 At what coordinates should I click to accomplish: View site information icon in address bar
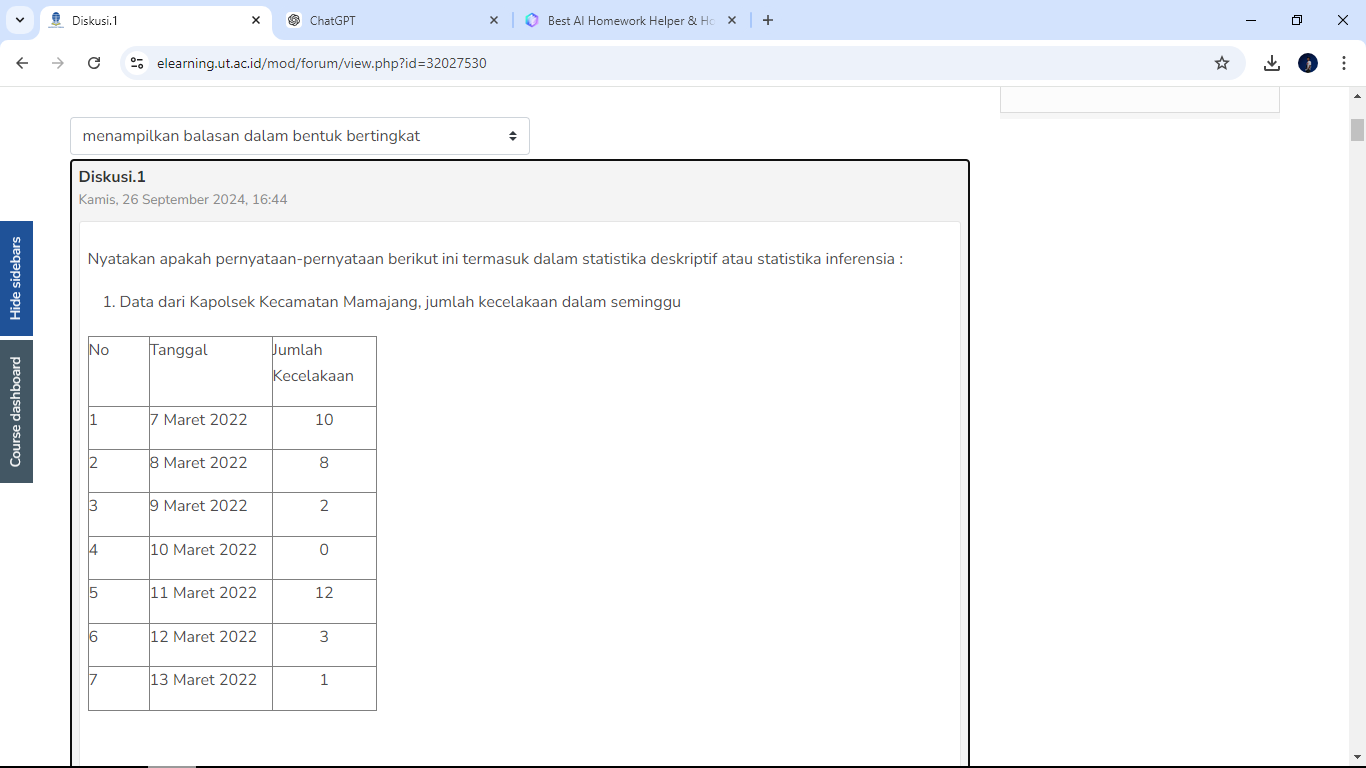point(138,63)
